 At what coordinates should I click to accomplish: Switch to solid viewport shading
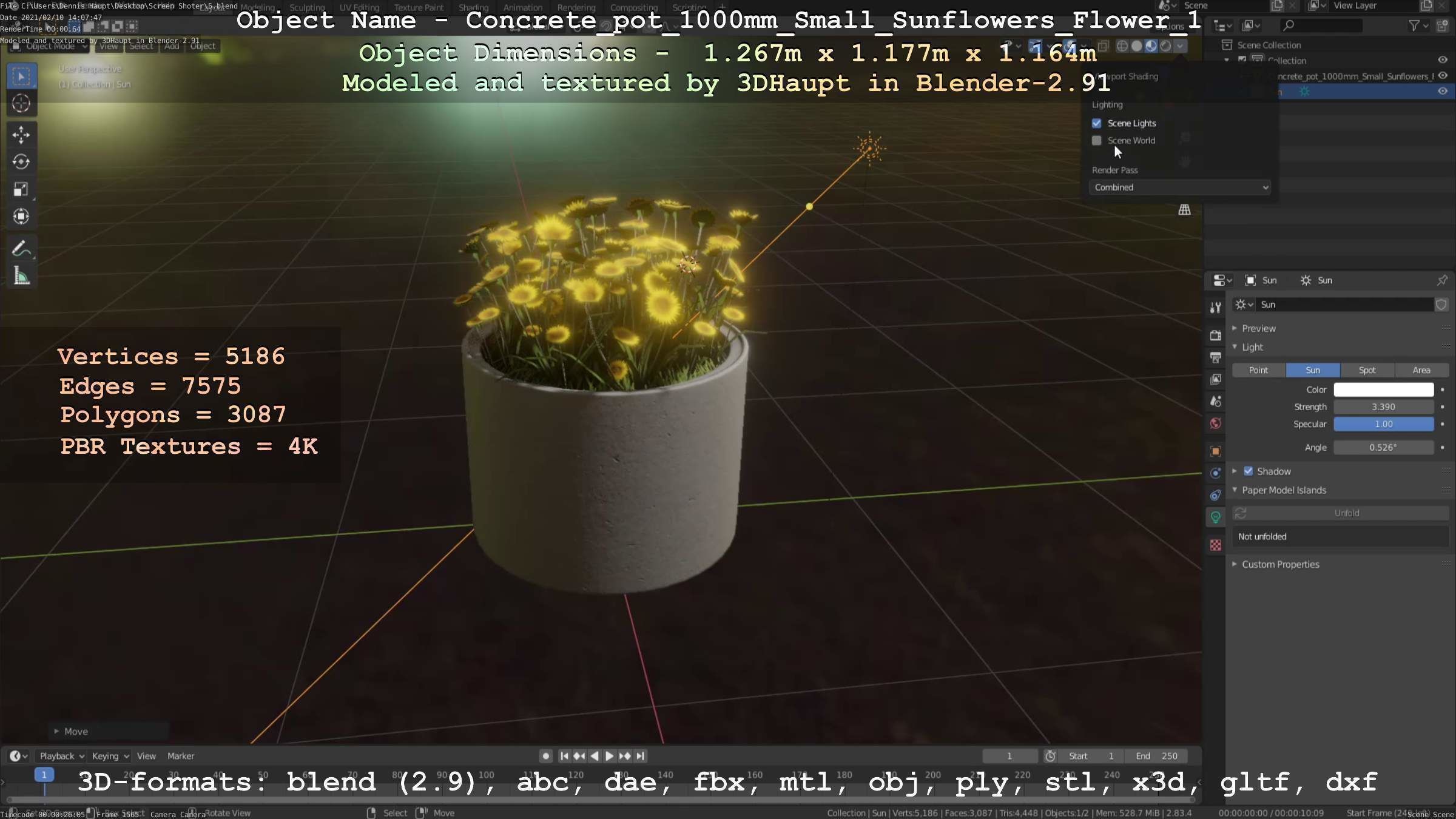click(1137, 46)
